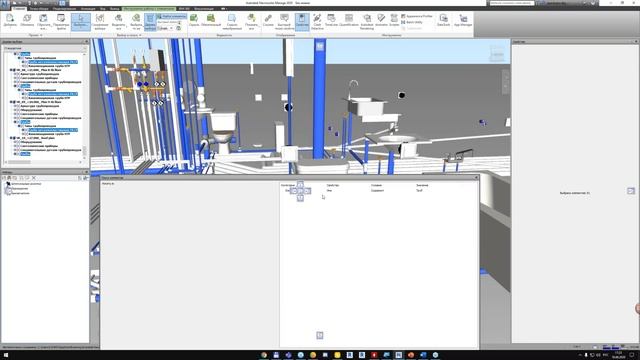Close the Selection Tree panel
The image size is (640, 360).
[86, 42]
